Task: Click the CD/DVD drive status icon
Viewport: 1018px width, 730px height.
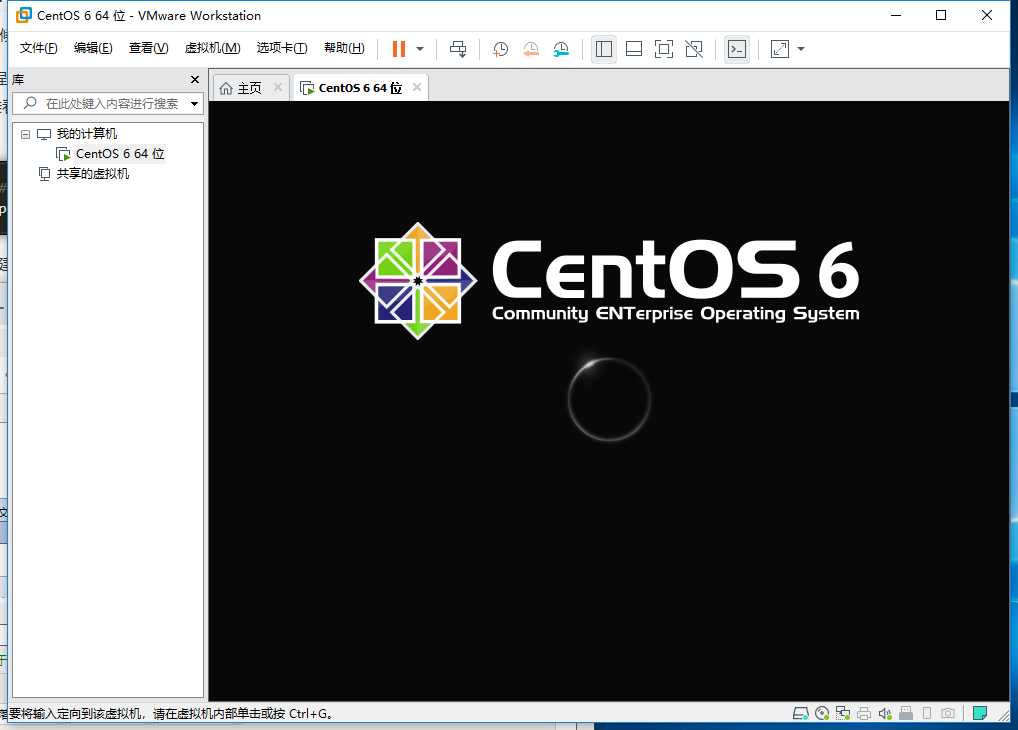Action: point(822,714)
